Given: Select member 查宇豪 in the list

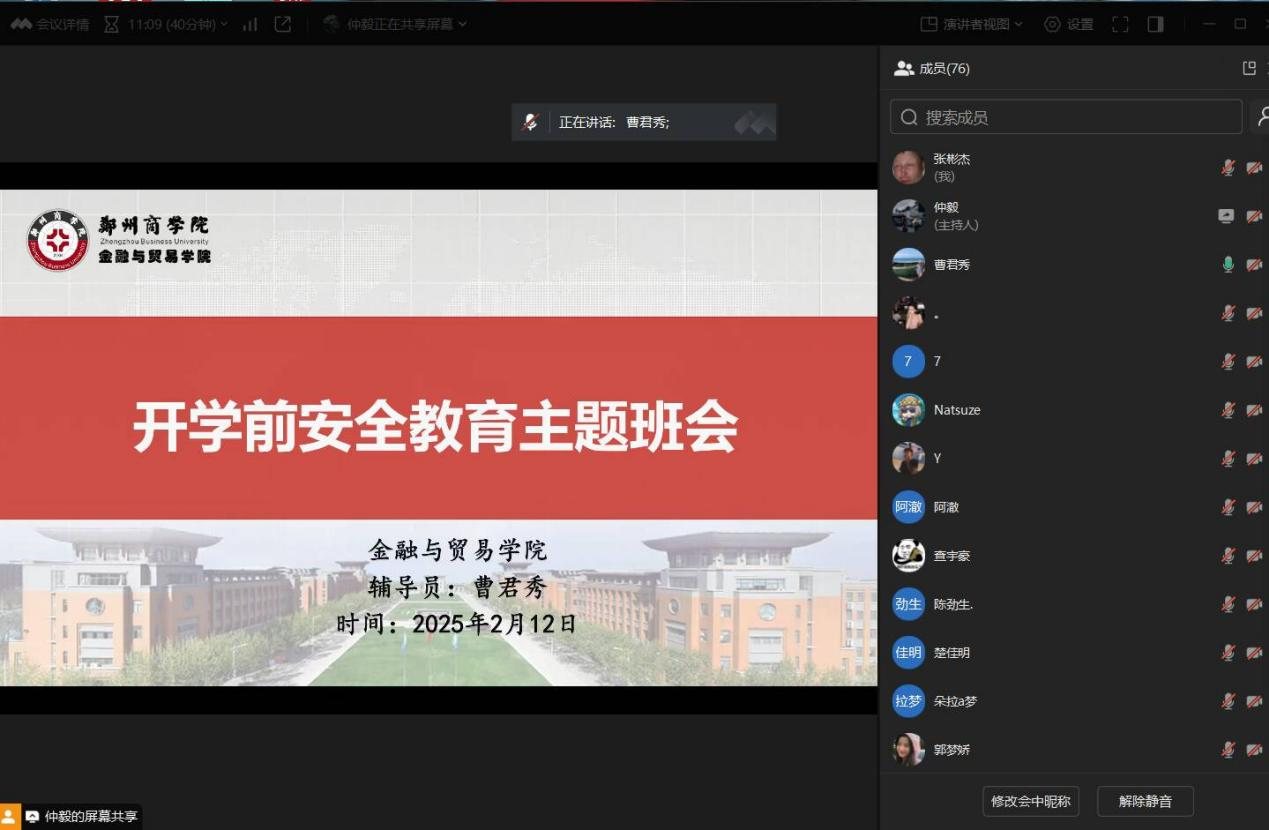Looking at the screenshot, I should pyautogui.click(x=951, y=556).
